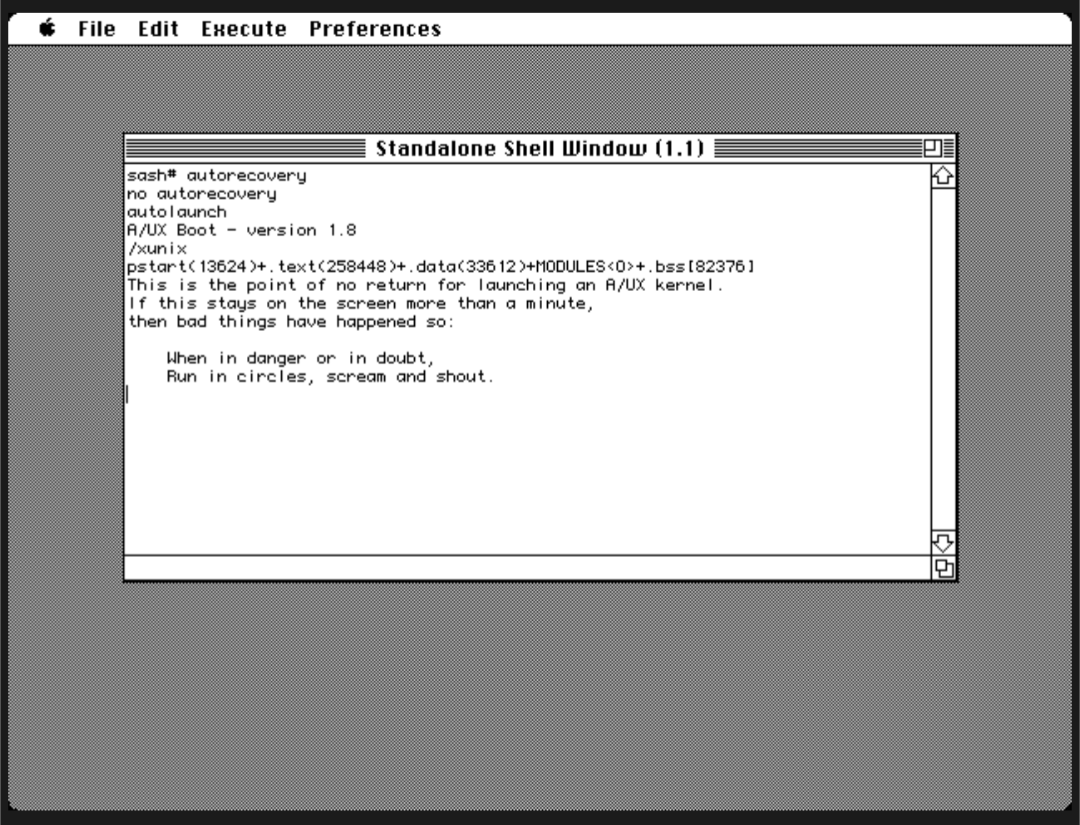The image size is (1080, 825).
Task: Click the '/xunix' line
Action: click(157, 249)
